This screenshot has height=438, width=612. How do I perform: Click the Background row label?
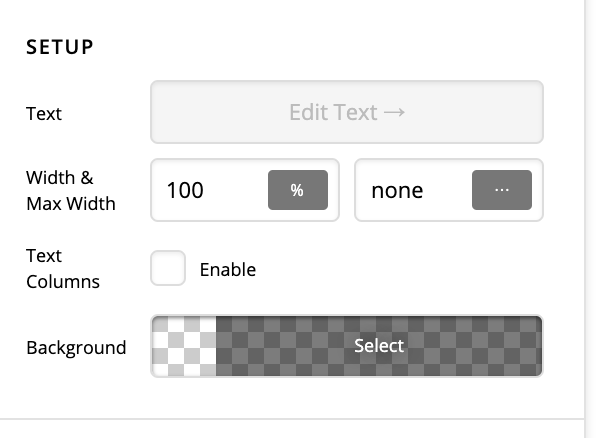(76, 348)
